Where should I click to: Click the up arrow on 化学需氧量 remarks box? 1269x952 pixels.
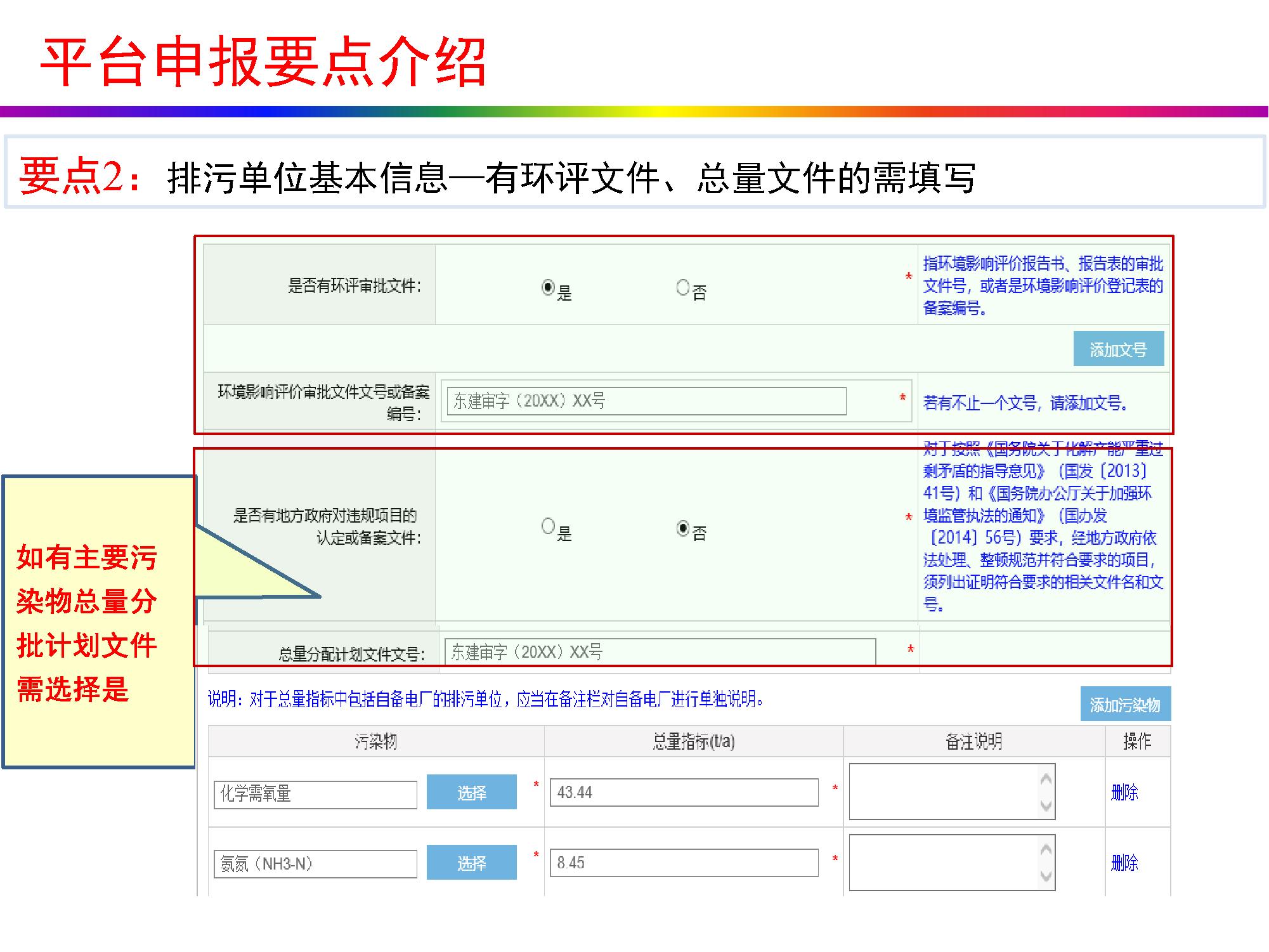(1045, 779)
